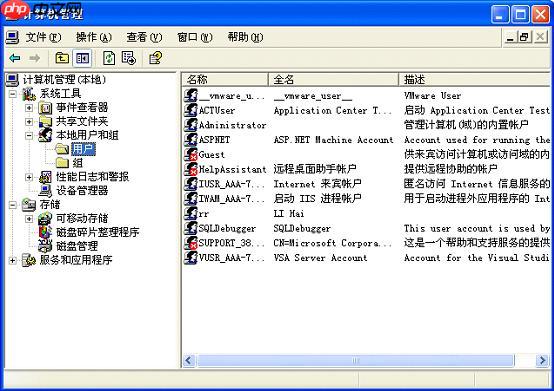This screenshot has width=554, height=391.
Task: Click the IUSR_AAA-7... account icon
Action: pyautogui.click(x=191, y=184)
